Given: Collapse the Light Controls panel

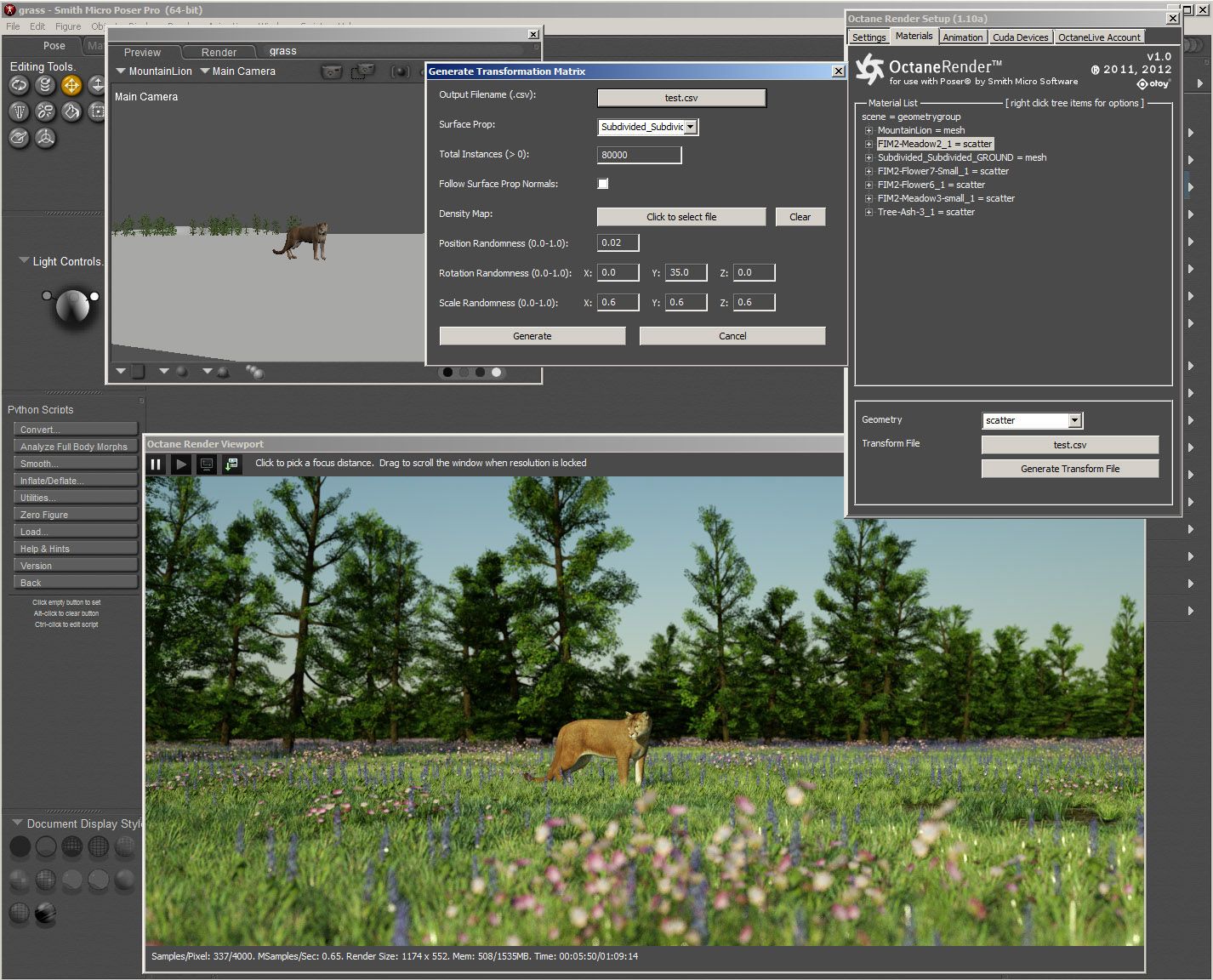Looking at the screenshot, I should (x=24, y=261).
